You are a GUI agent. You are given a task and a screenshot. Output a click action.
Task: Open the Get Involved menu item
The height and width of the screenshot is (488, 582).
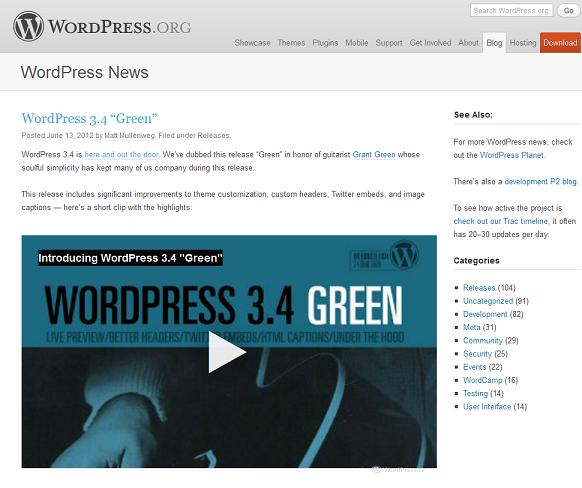(430, 43)
